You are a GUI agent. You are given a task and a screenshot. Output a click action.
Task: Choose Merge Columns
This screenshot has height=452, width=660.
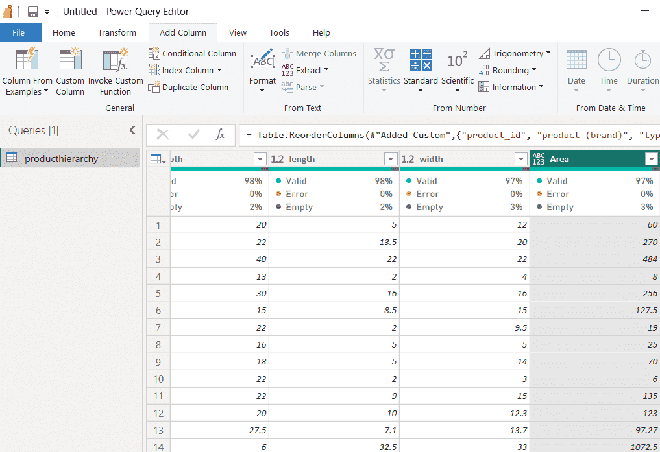click(x=319, y=53)
